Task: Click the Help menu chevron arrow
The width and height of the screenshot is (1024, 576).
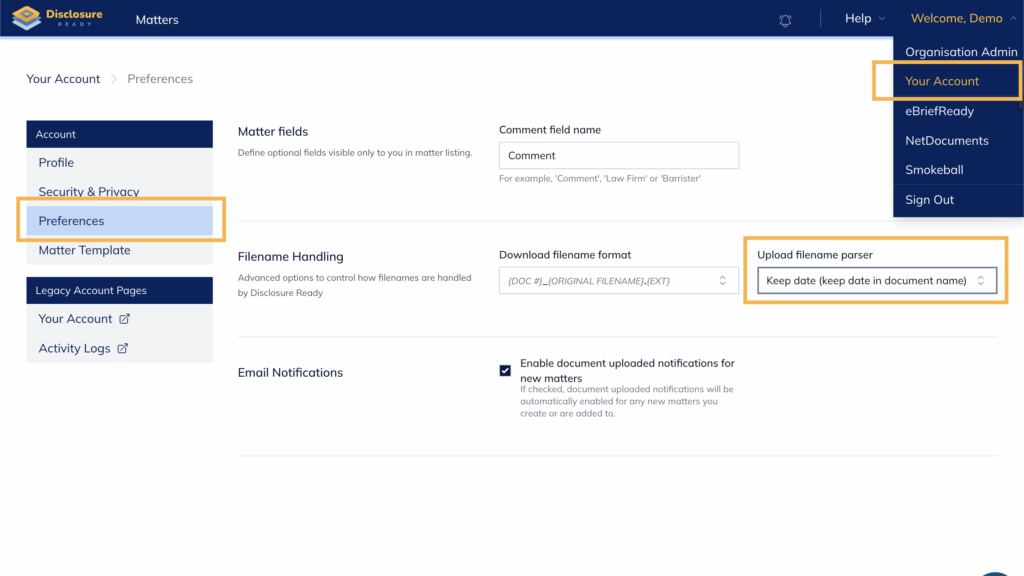Action: tap(881, 19)
